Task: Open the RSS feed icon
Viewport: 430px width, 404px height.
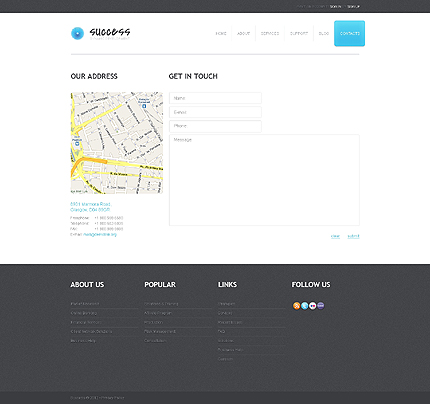Action: pyautogui.click(x=296, y=306)
